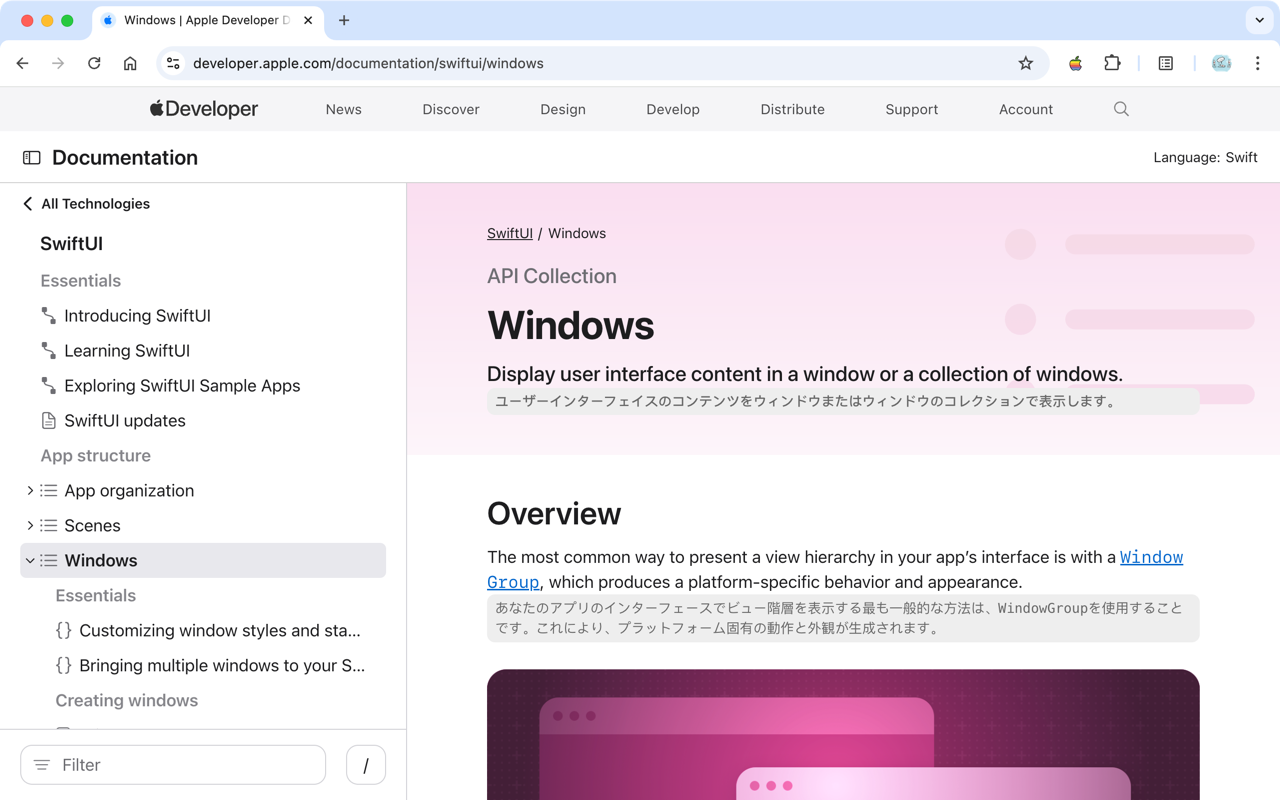Screen dimensions: 1280x800
Task: Select App organization in sidebar
Action: pos(129,491)
